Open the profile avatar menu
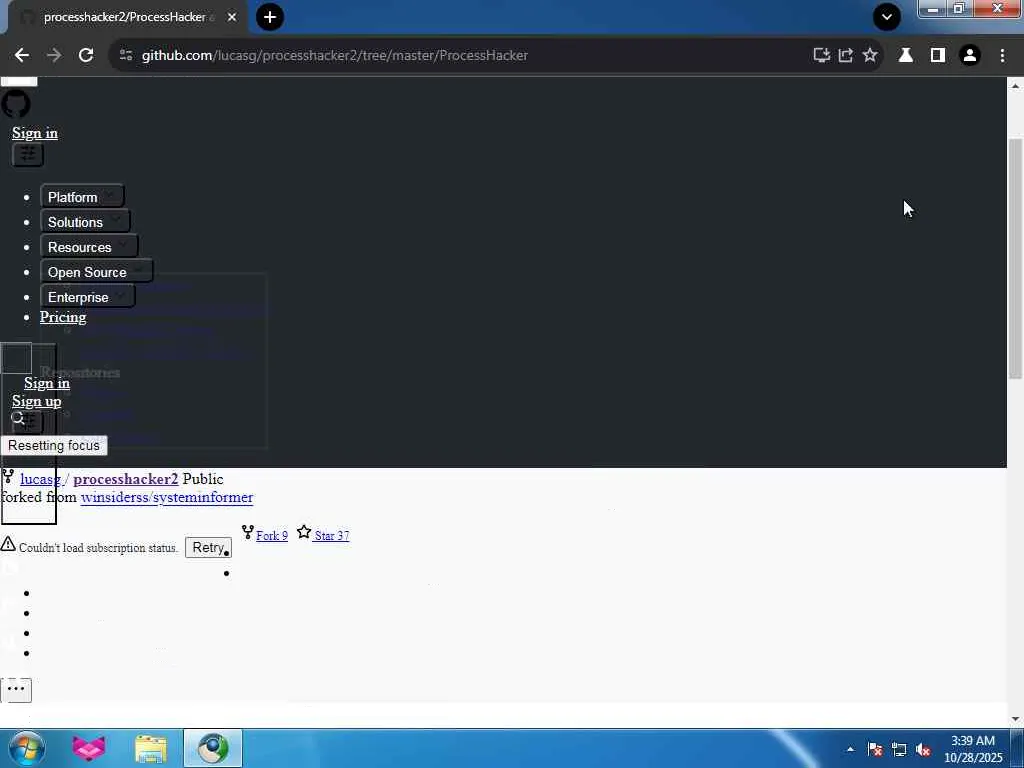The height and width of the screenshot is (768, 1024). coord(970,56)
